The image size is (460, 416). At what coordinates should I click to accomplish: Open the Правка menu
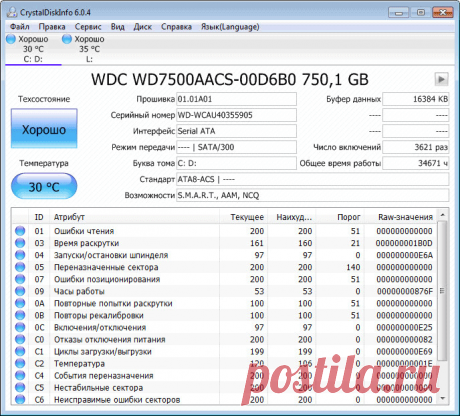click(52, 27)
